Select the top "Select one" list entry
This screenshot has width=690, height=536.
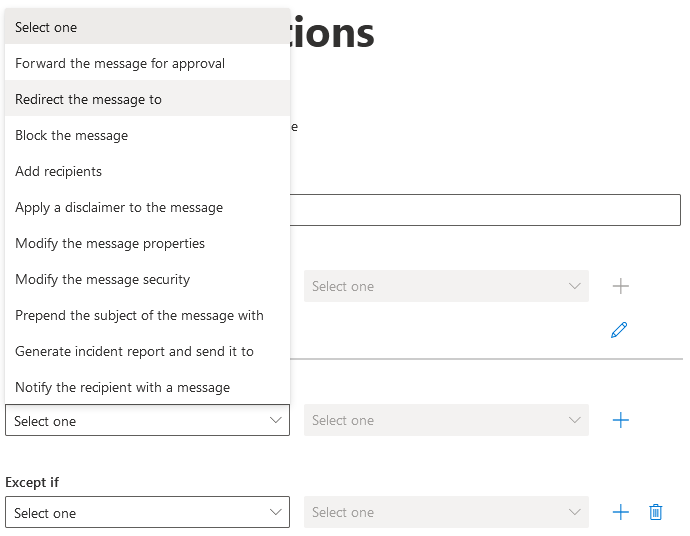click(46, 27)
